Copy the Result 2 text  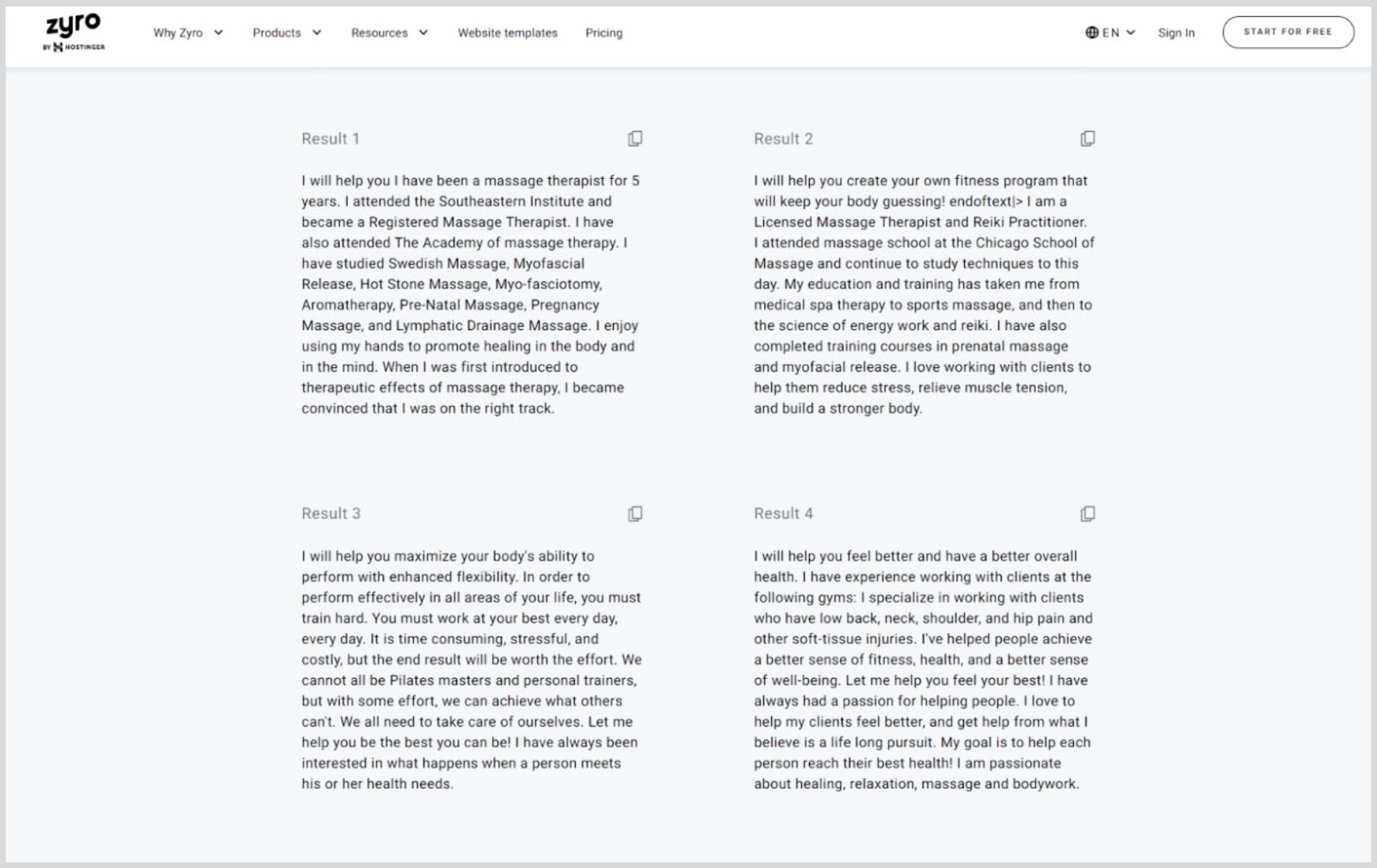tap(1088, 138)
